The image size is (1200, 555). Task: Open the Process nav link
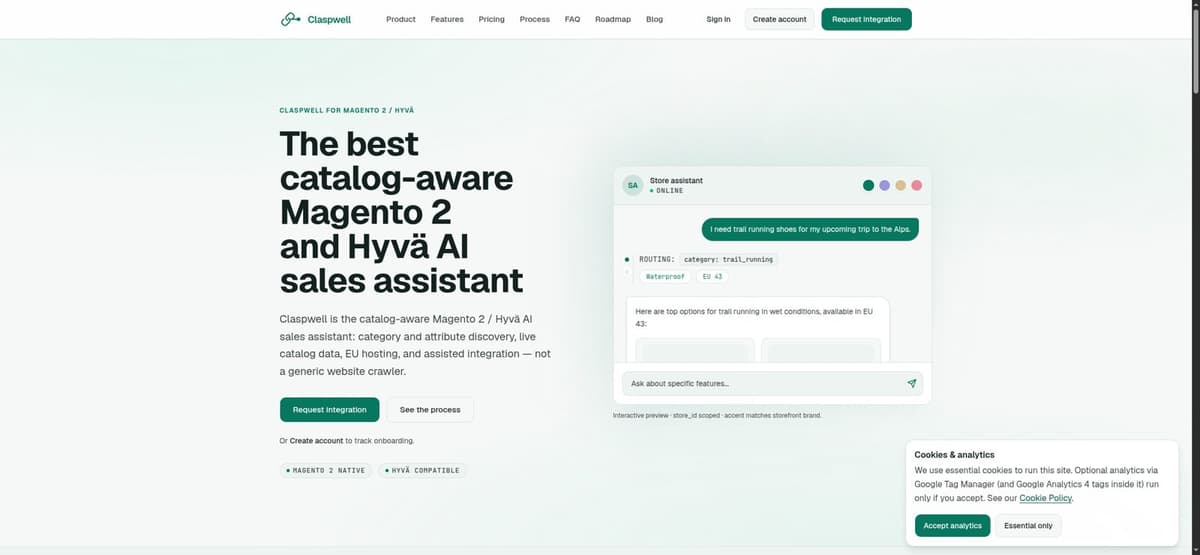535,19
